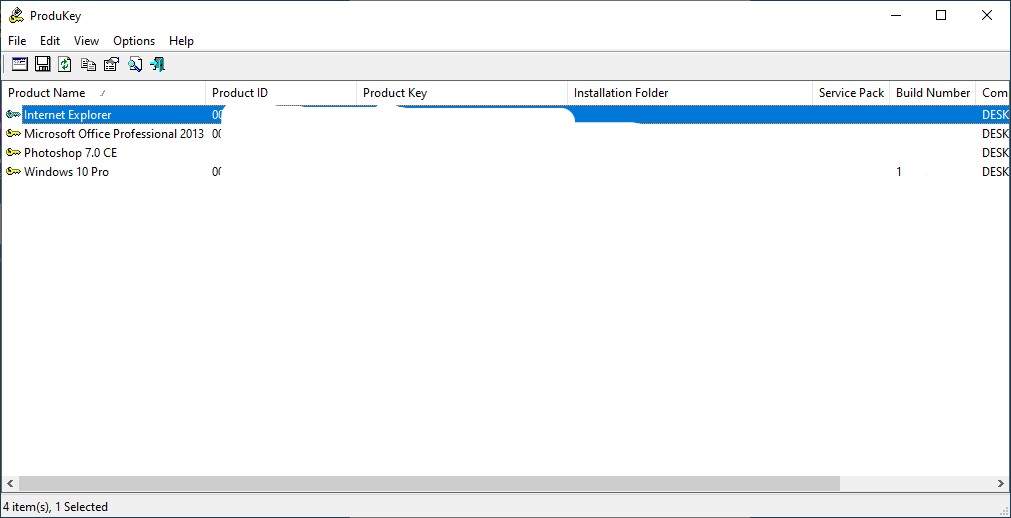Refresh the product key list

[64, 64]
